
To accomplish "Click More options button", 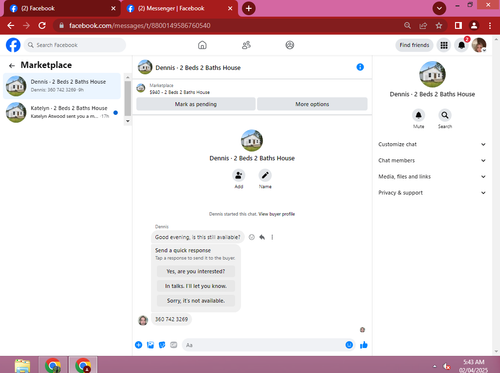I will click(x=312, y=104).
